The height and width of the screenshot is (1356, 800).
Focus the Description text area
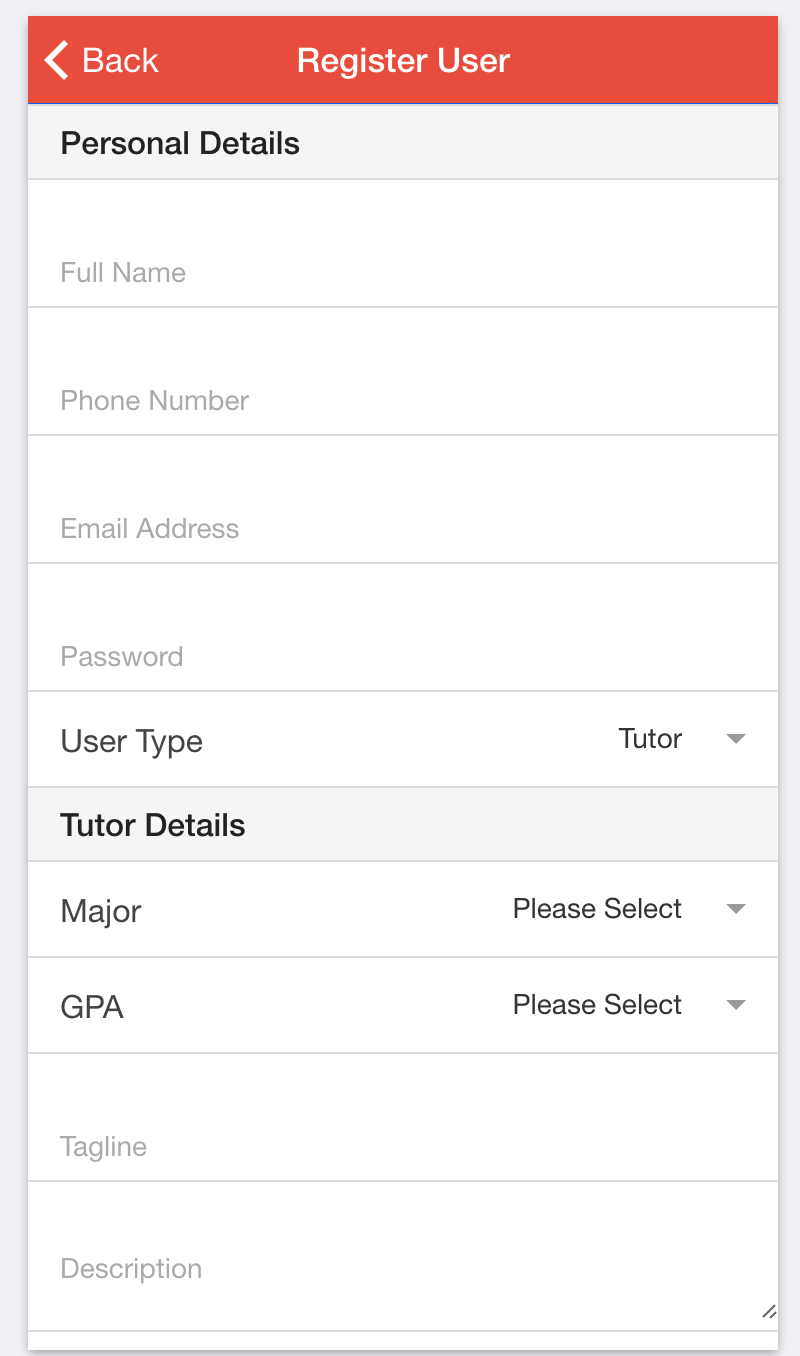(x=402, y=1268)
